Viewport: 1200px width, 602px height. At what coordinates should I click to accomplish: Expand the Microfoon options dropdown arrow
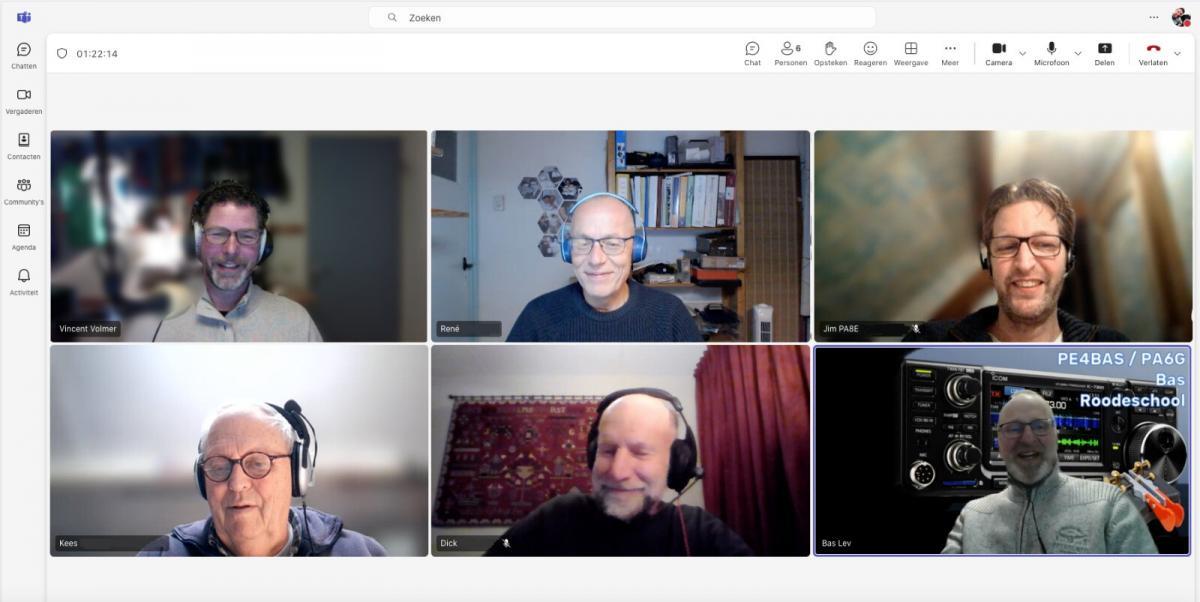point(1078,53)
